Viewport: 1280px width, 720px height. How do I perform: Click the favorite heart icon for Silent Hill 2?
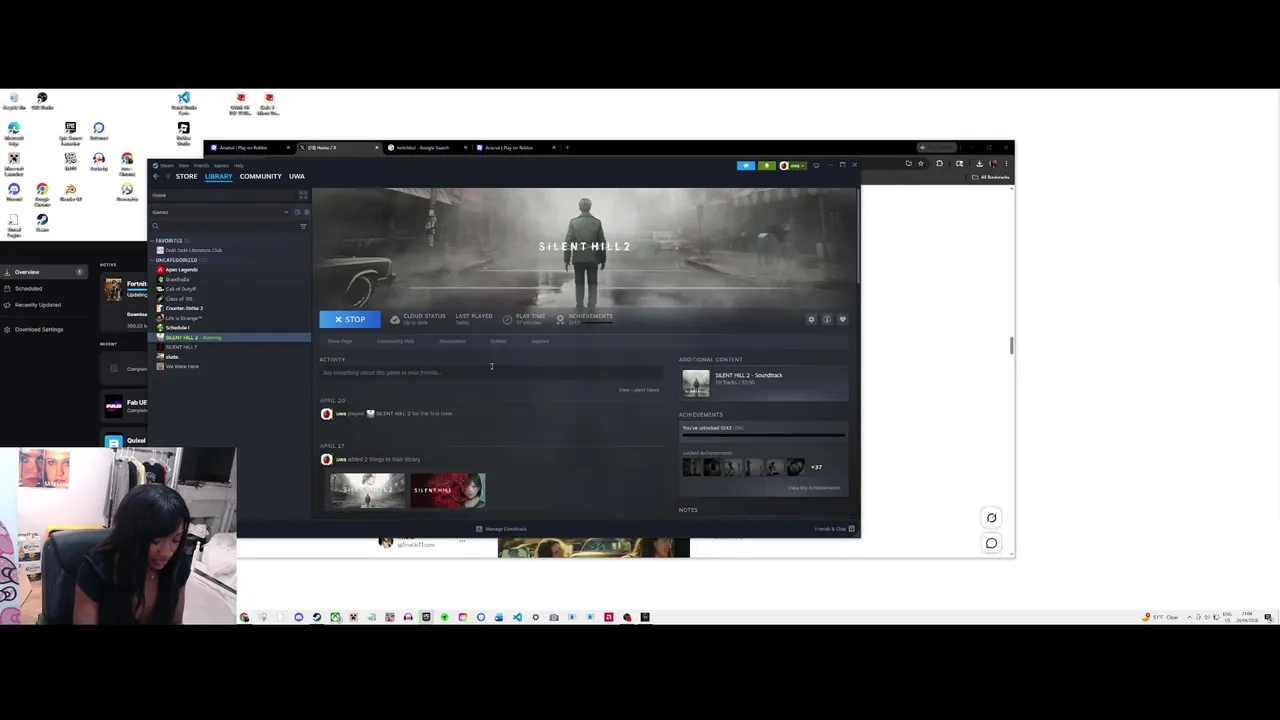[x=843, y=320]
